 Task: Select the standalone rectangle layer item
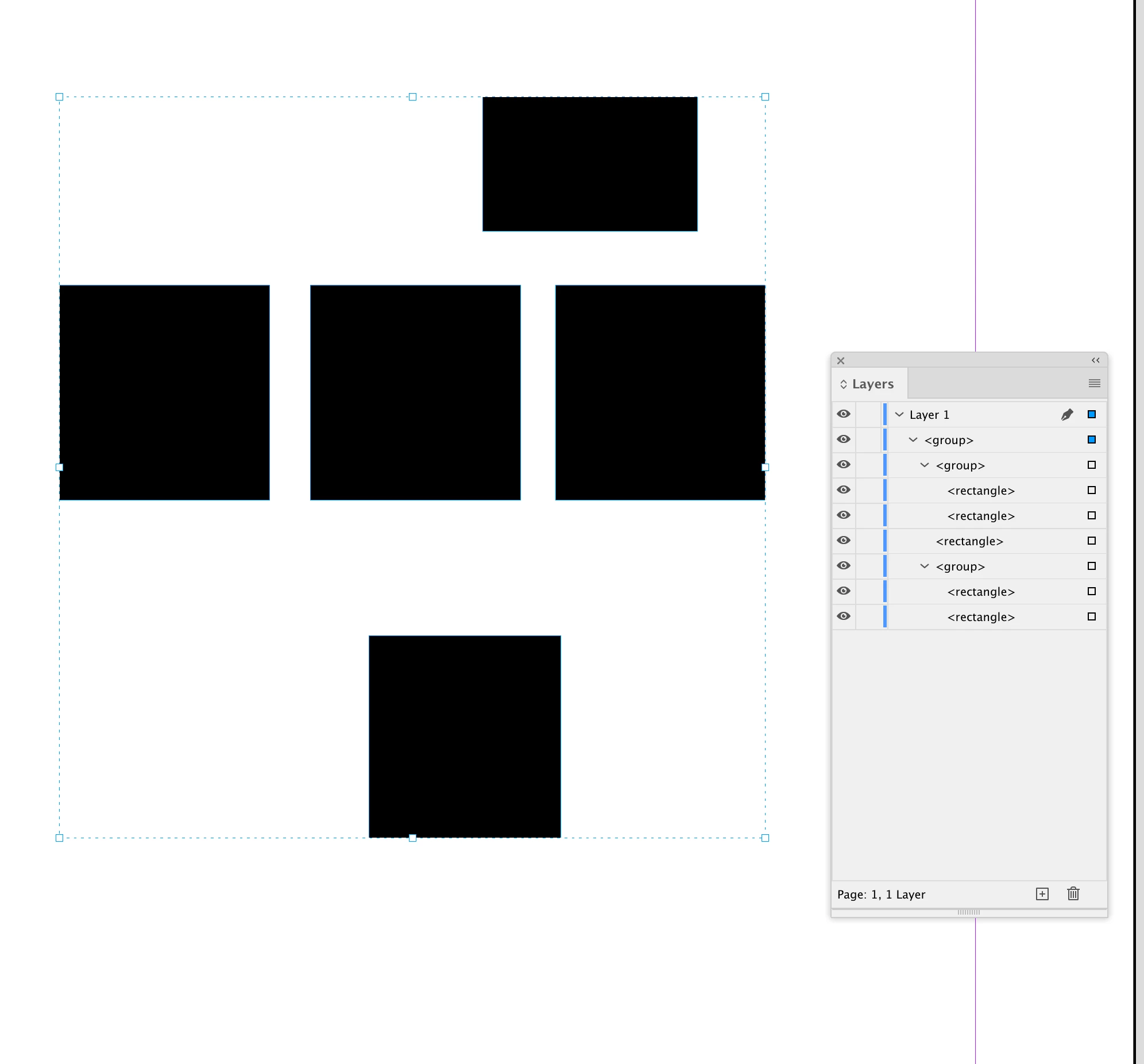969,541
